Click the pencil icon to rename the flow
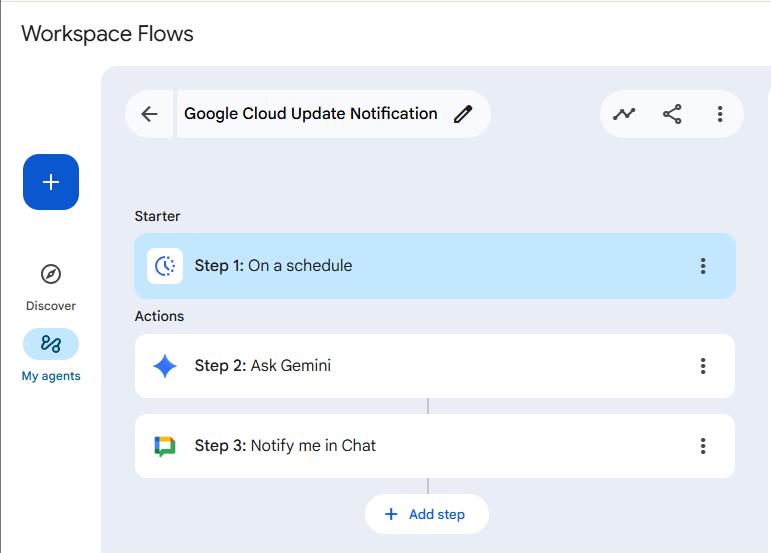 click(x=462, y=114)
